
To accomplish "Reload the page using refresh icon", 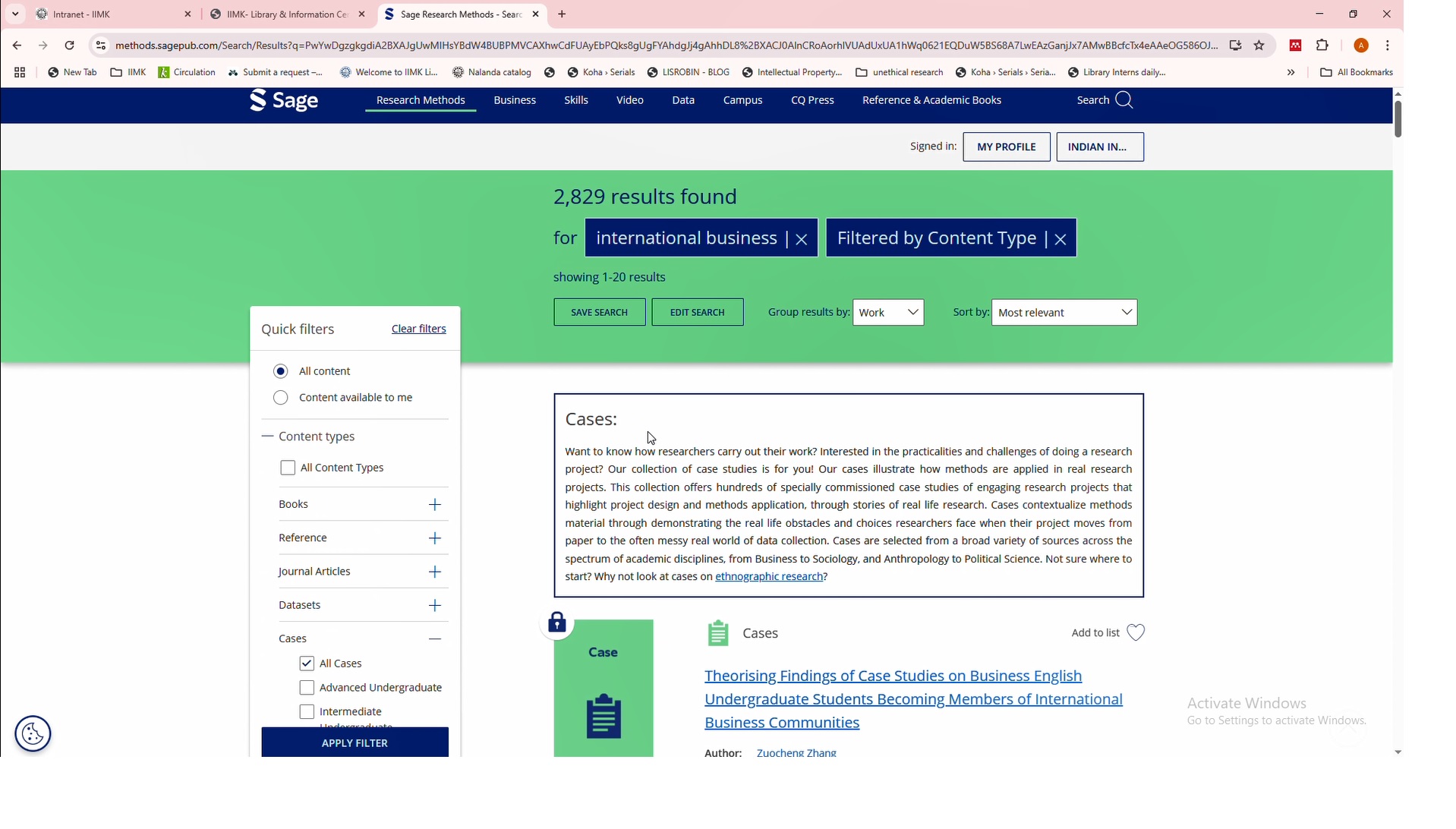I will (69, 46).
